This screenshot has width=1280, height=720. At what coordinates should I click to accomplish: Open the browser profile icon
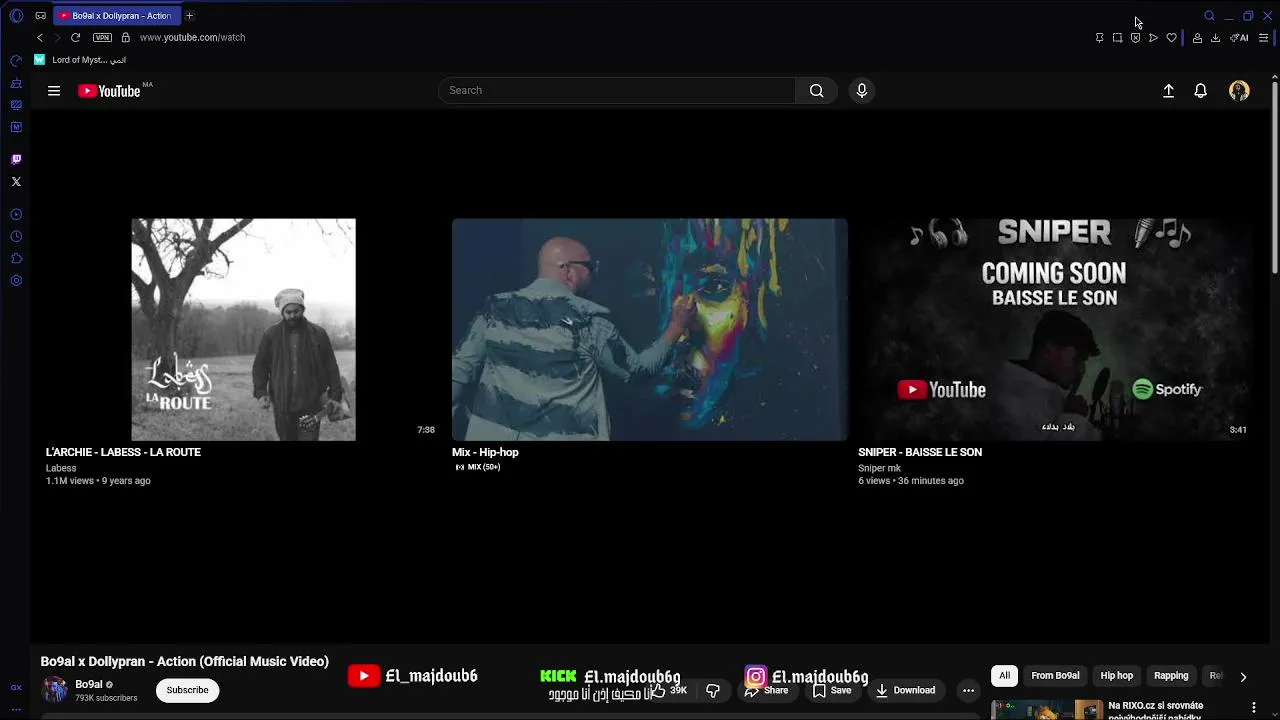1197,38
